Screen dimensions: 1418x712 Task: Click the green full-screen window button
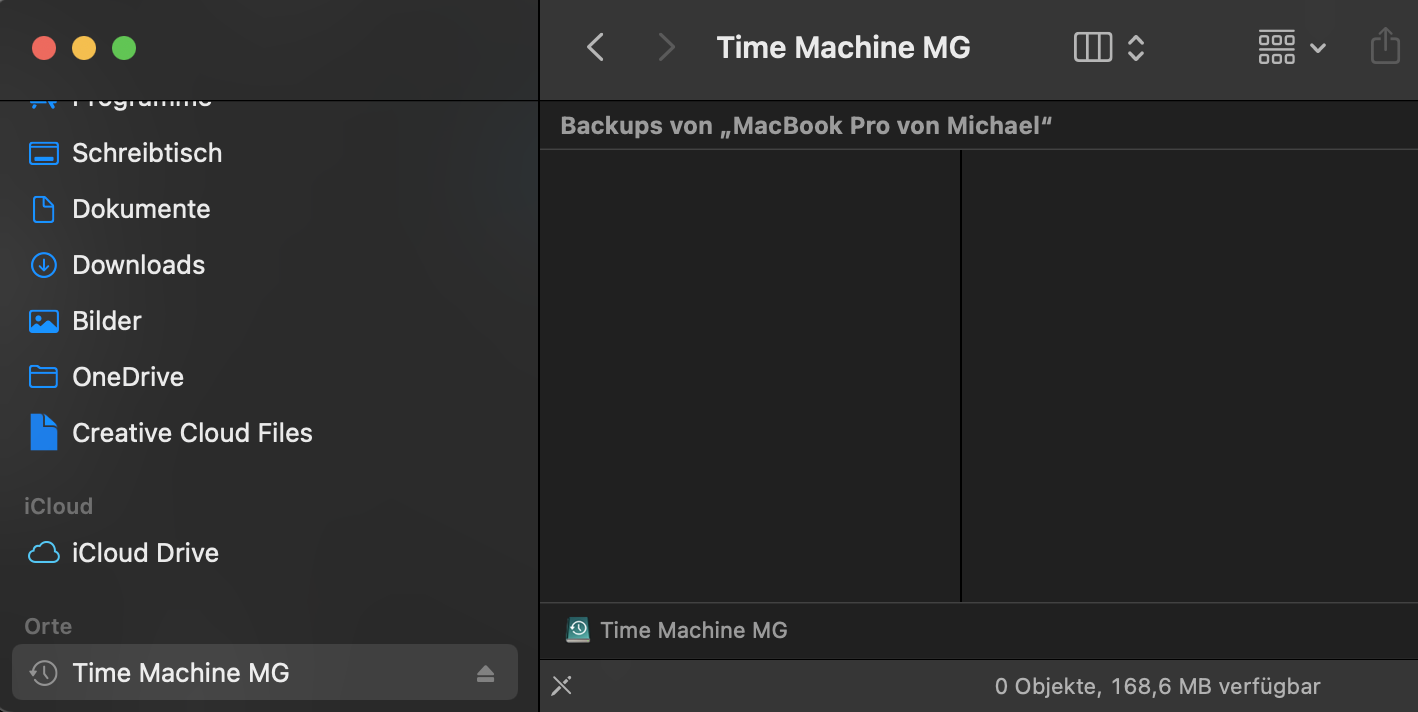click(x=124, y=48)
